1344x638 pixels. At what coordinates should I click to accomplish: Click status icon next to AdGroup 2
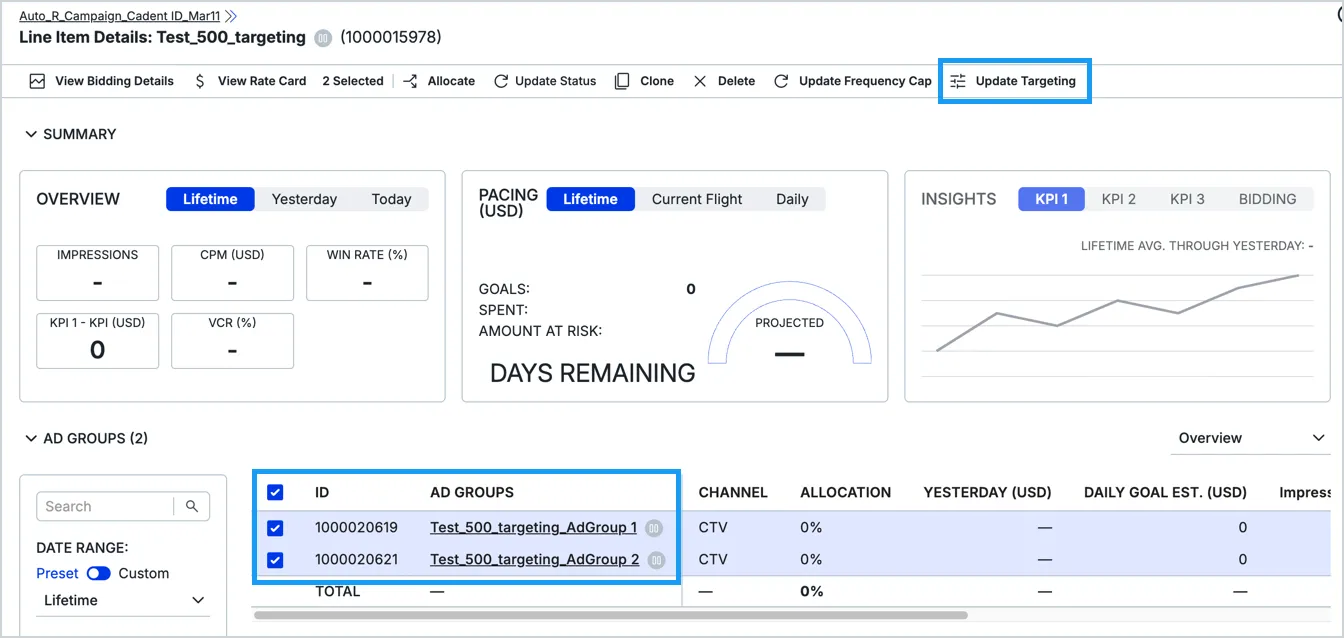click(x=656, y=560)
